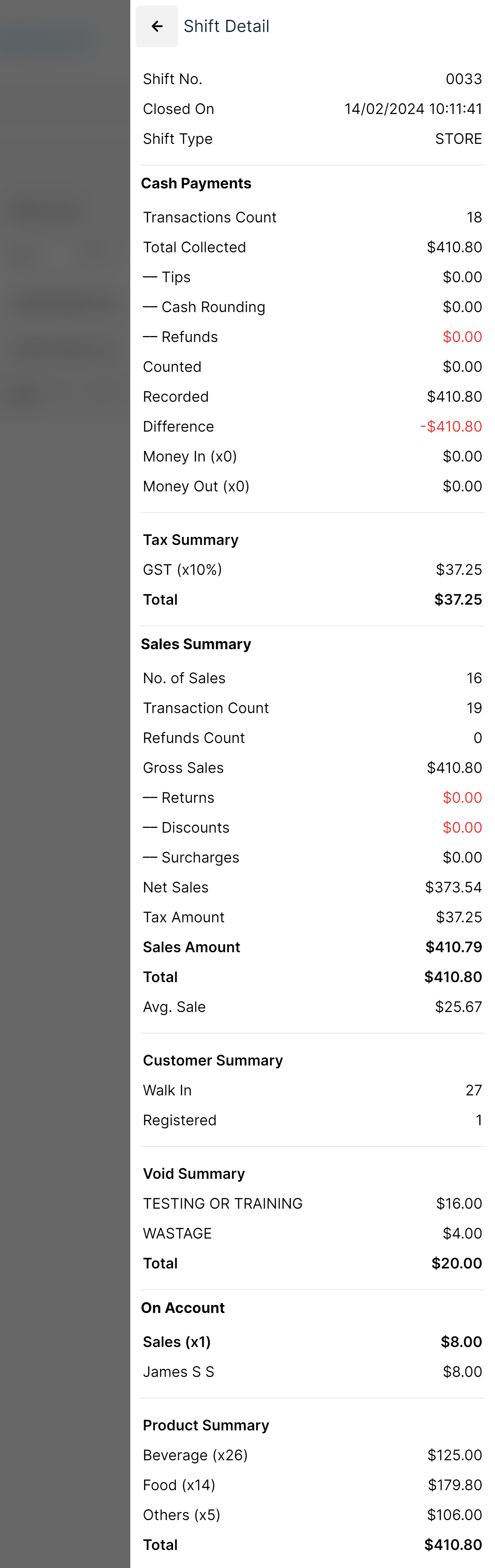
Task: Go back using the arrow icon
Action: click(157, 26)
